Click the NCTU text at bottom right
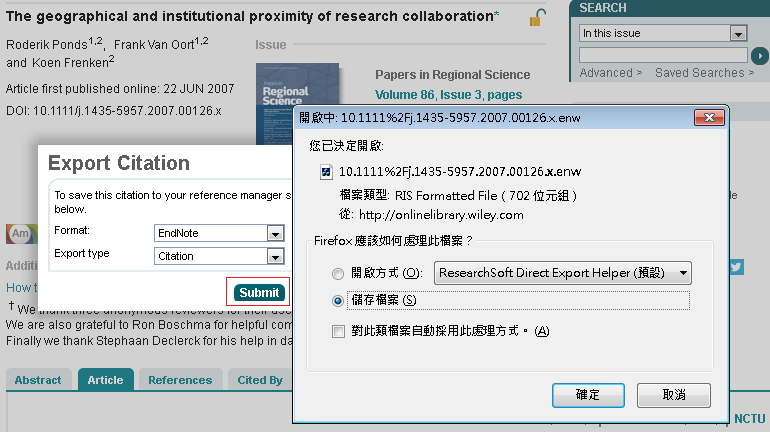The image size is (770, 432). 749,419
